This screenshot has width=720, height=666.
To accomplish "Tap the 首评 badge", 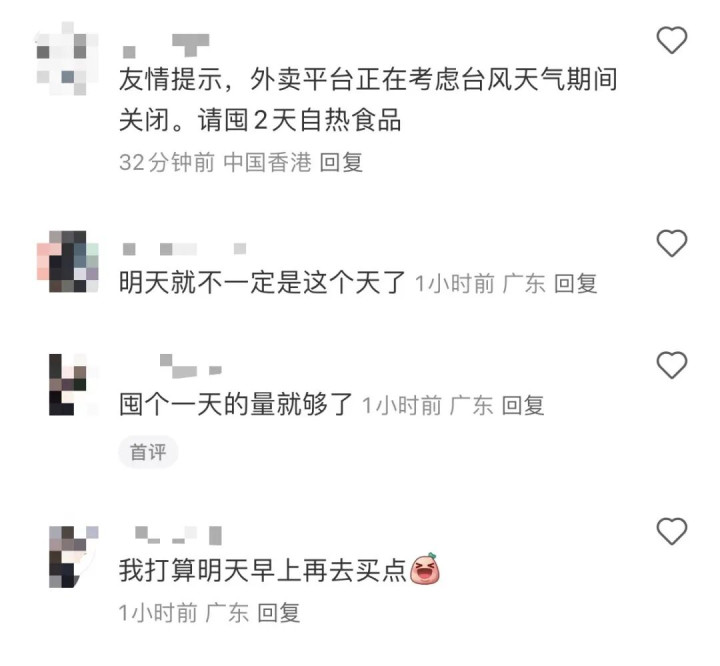I will pyautogui.click(x=148, y=452).
